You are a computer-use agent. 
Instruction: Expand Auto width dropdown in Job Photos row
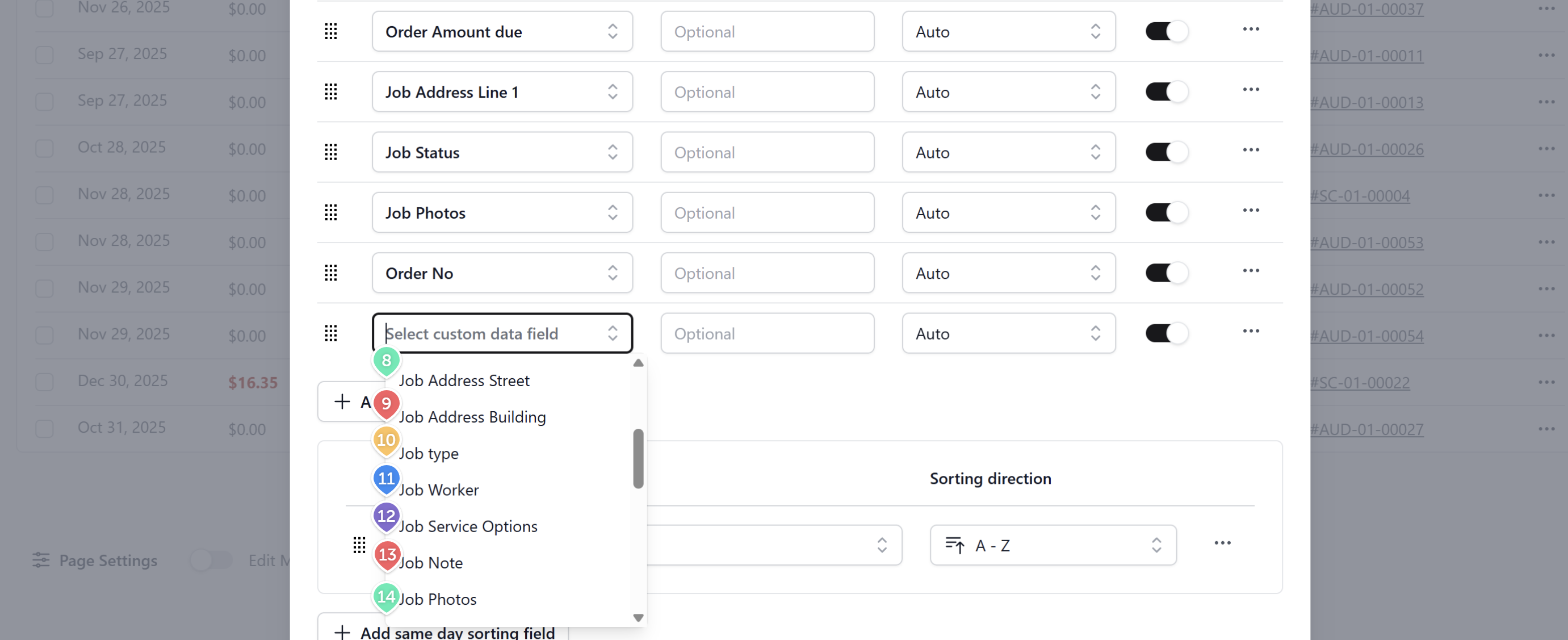(1008, 213)
